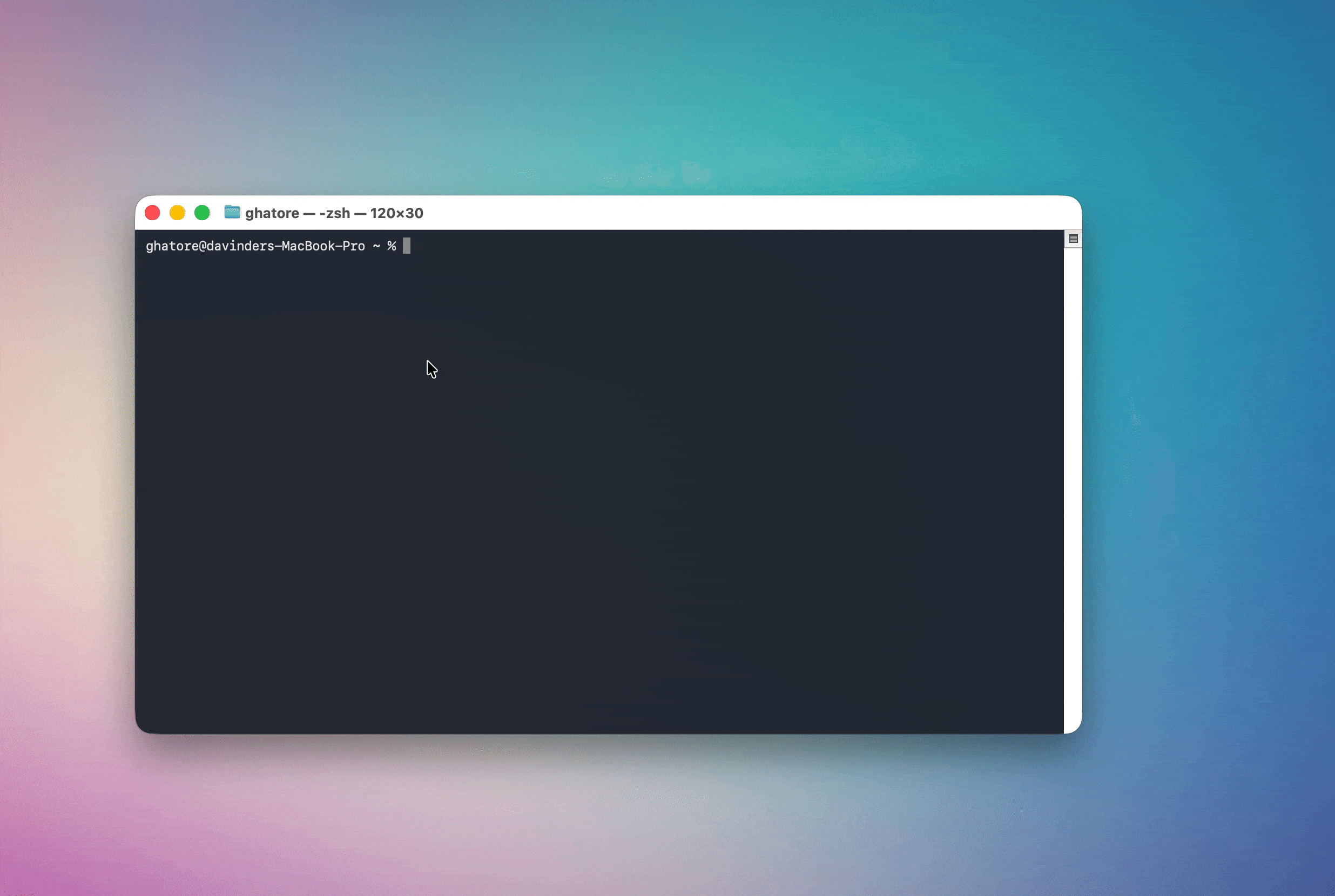Click 'MacBook-Pro' hostname in the prompt
This screenshot has width=1335, height=896.
323,246
